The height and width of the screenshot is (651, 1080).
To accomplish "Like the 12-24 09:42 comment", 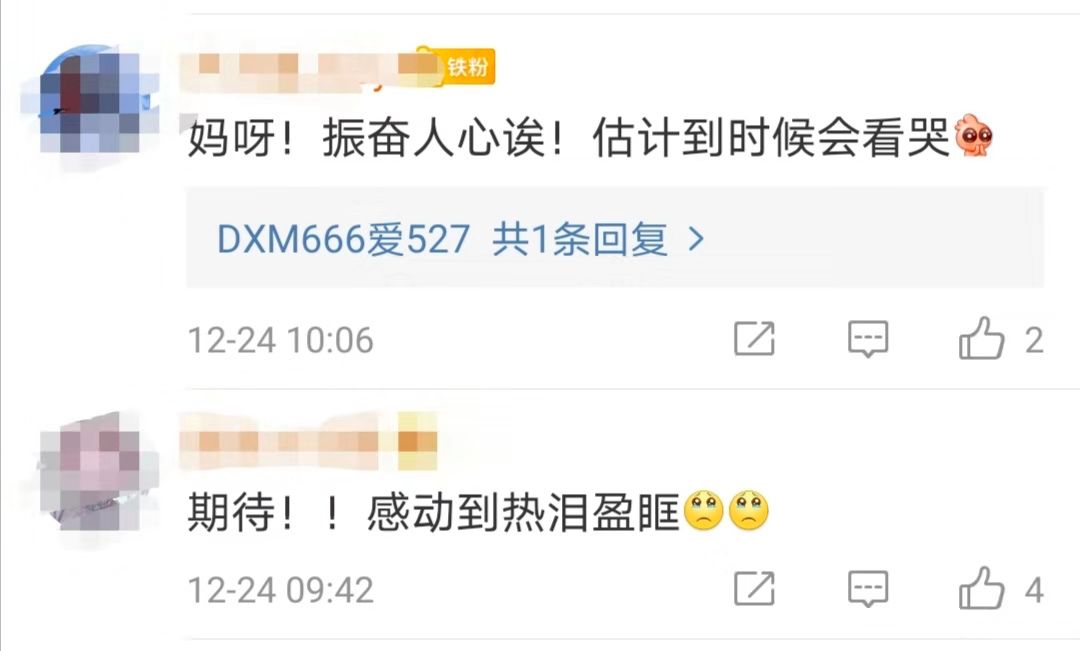I will tap(981, 588).
